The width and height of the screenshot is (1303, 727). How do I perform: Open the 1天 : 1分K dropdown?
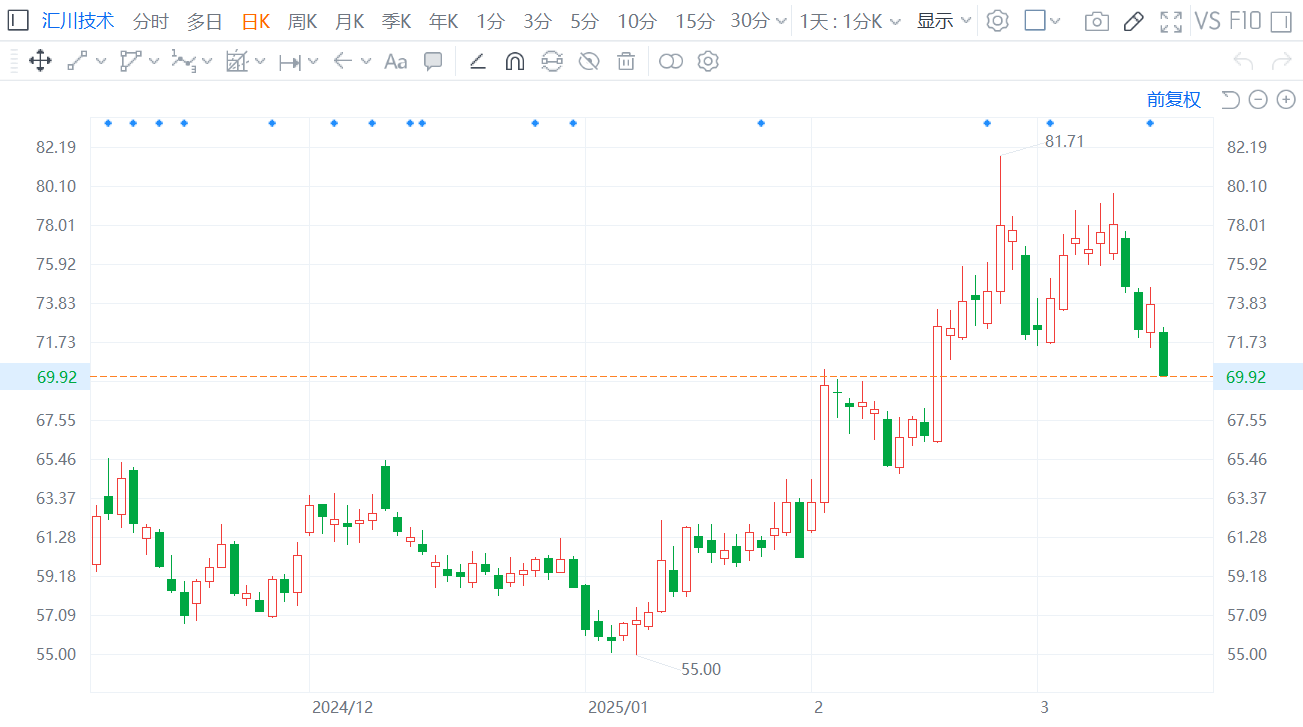click(x=850, y=20)
